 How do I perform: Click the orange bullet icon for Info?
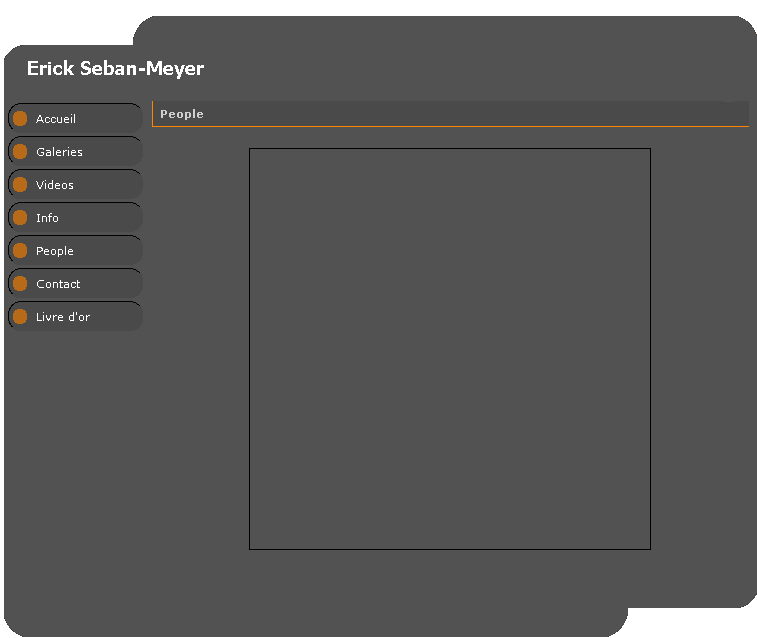click(20, 218)
